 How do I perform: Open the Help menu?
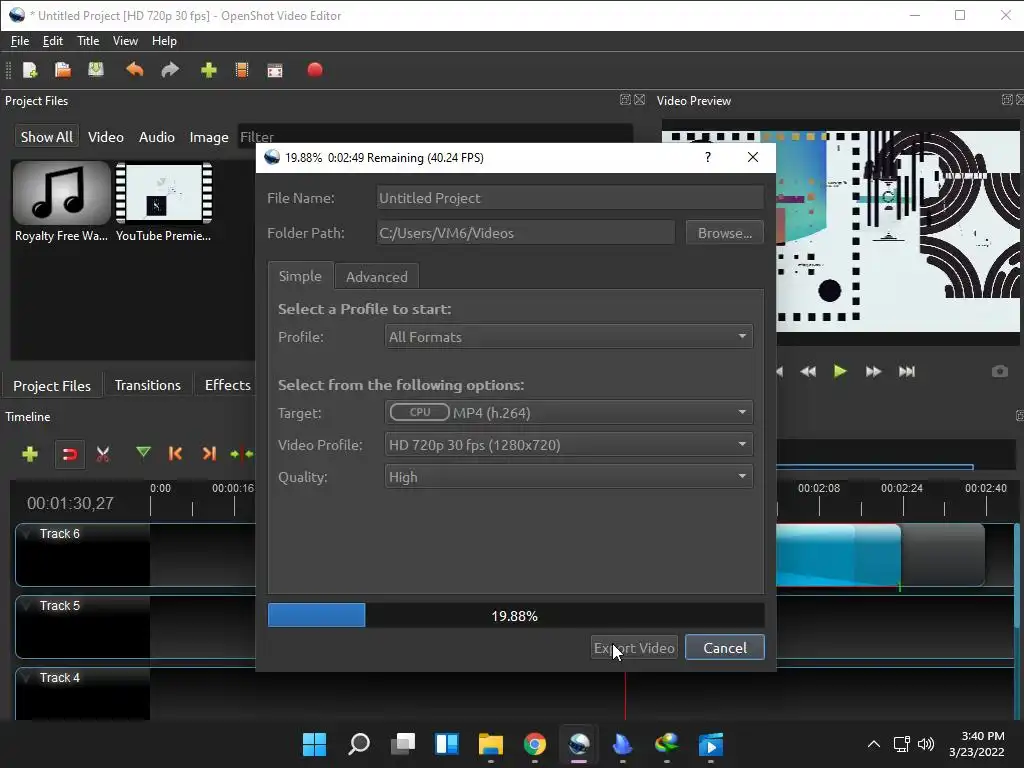coord(165,40)
